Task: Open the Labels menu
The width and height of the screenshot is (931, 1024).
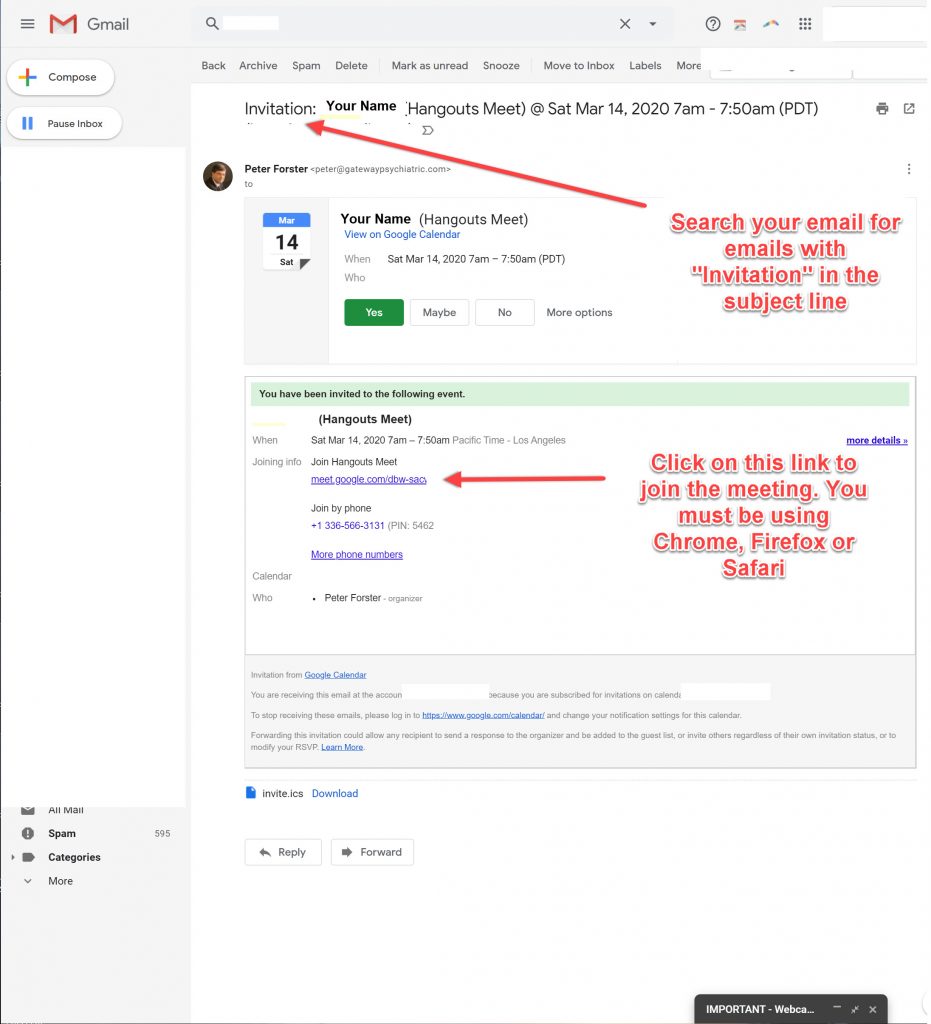Action: [645, 65]
